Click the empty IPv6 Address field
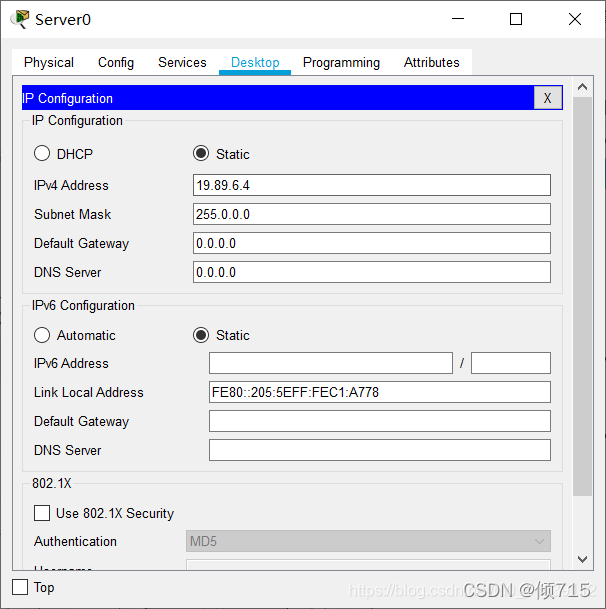The image size is (606, 609). pyautogui.click(x=331, y=363)
